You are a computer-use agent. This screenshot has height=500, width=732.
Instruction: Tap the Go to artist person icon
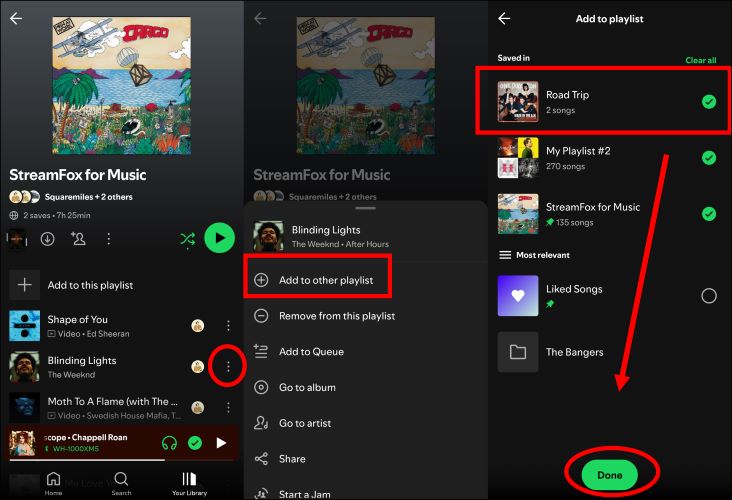261,423
